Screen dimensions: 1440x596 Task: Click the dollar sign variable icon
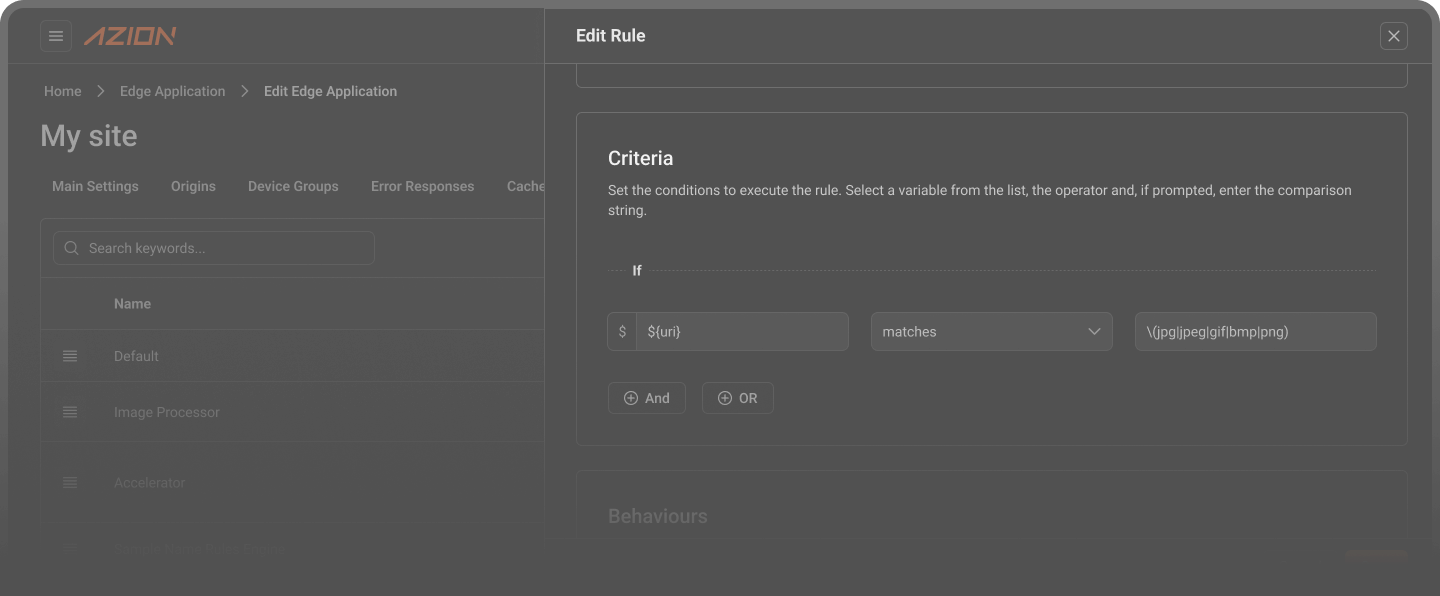pyautogui.click(x=622, y=331)
